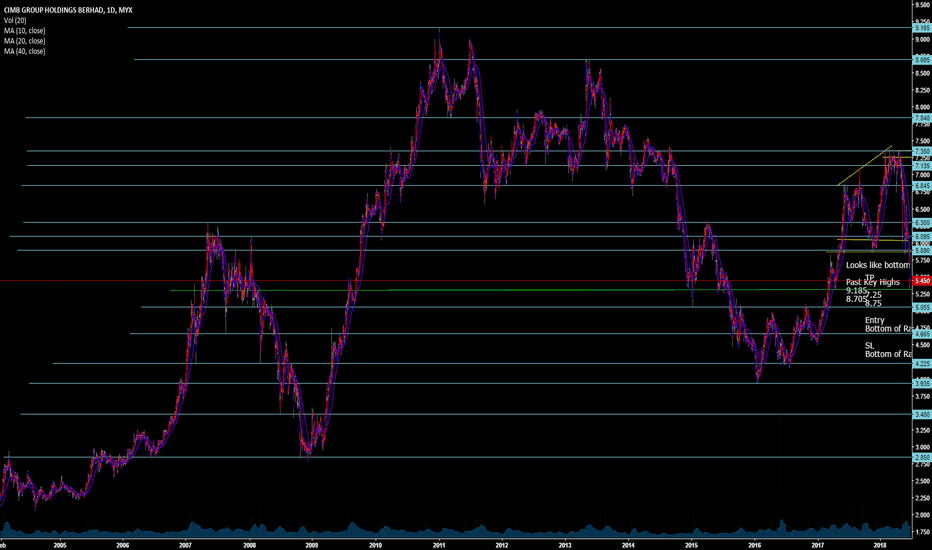Click the 2.000 price scale tick
Viewport: 932px width, 550px height.
click(922, 515)
